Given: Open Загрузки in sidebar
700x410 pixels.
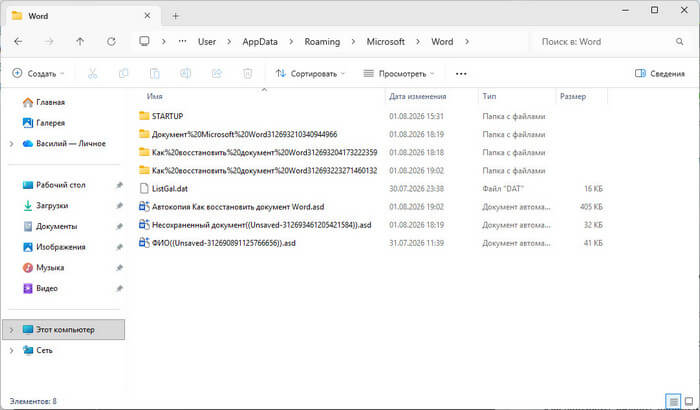Looking at the screenshot, I should 46,205.
